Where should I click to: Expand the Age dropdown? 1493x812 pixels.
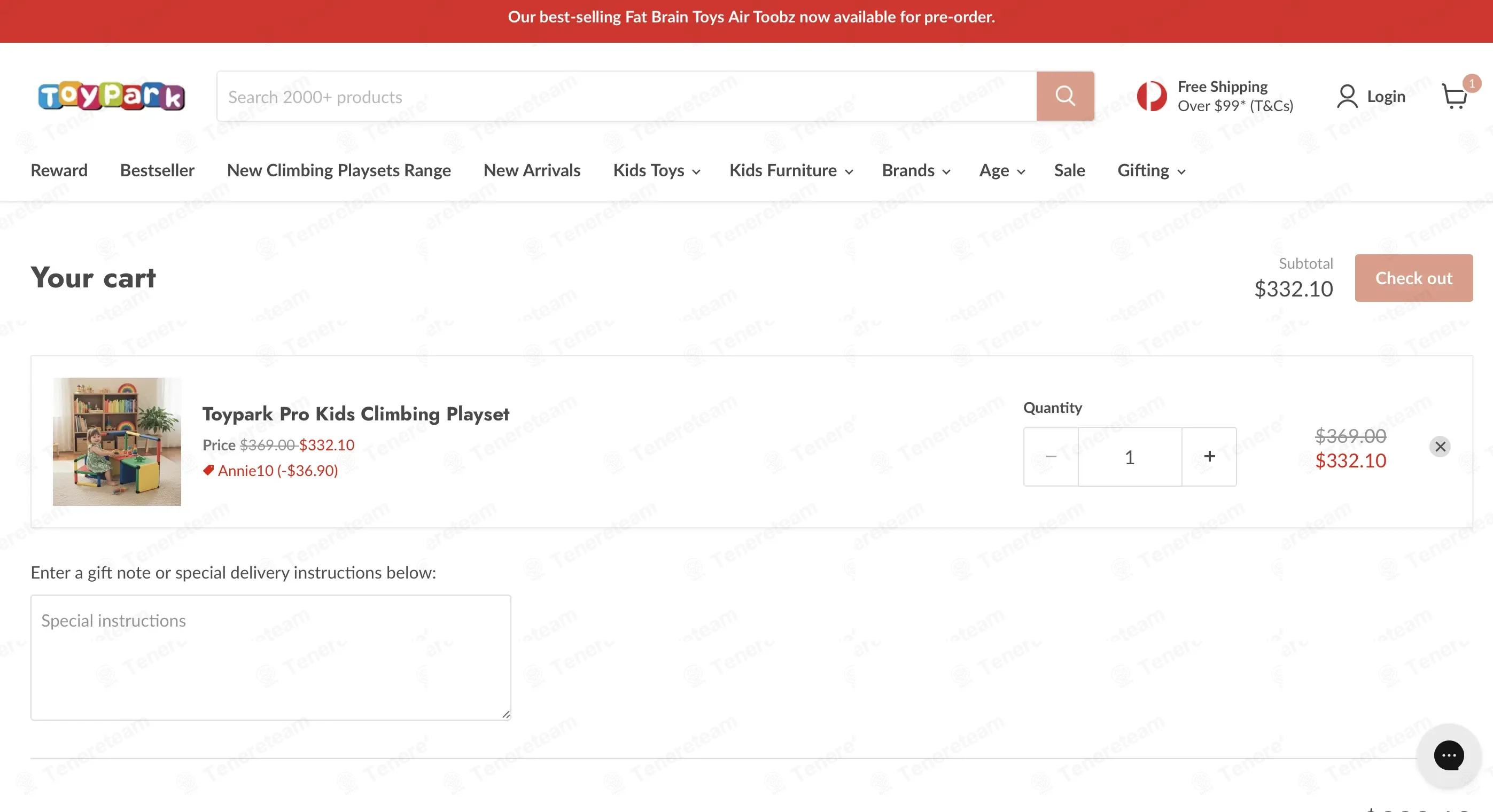1002,170
